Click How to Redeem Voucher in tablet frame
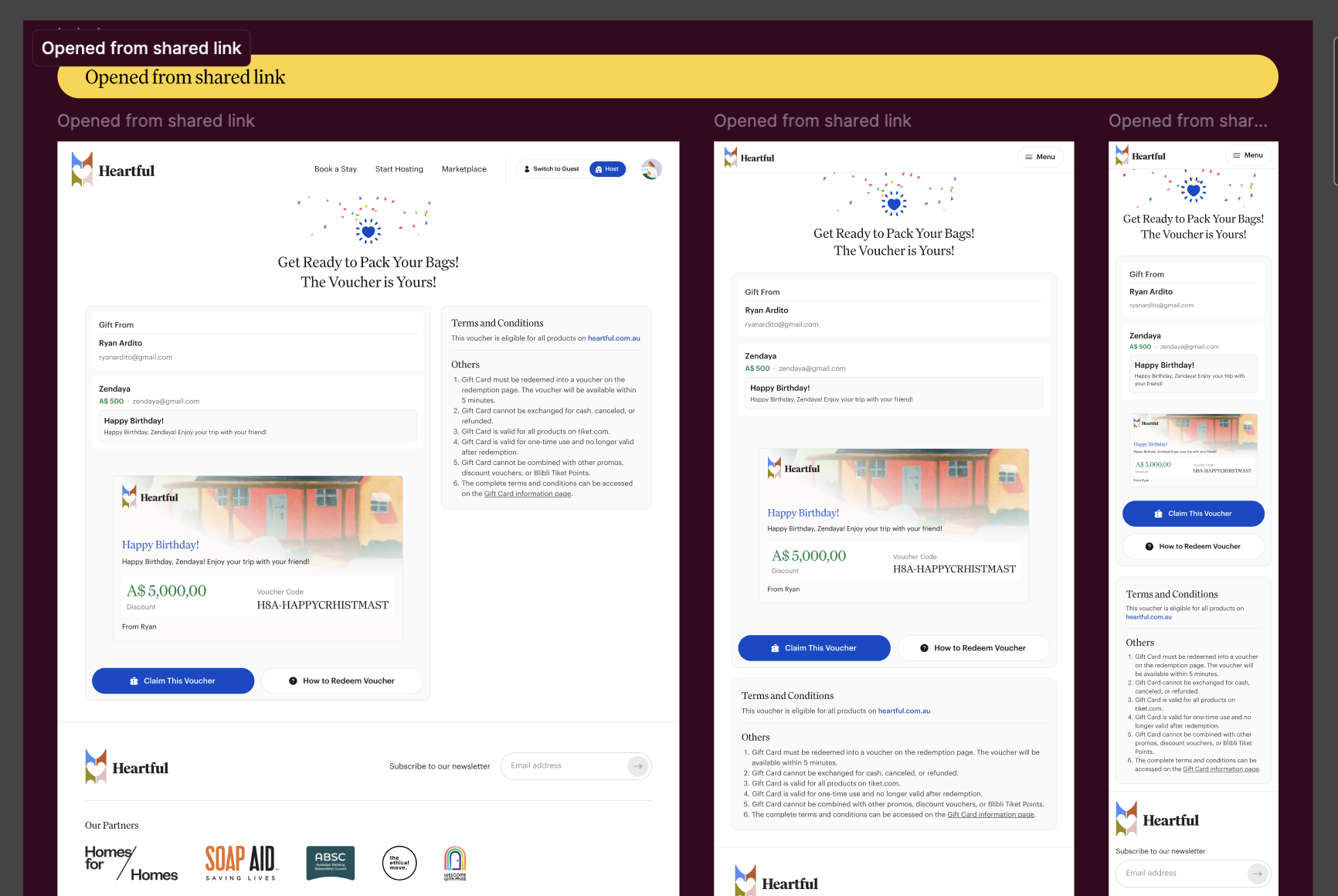The height and width of the screenshot is (896, 1338). (973, 648)
